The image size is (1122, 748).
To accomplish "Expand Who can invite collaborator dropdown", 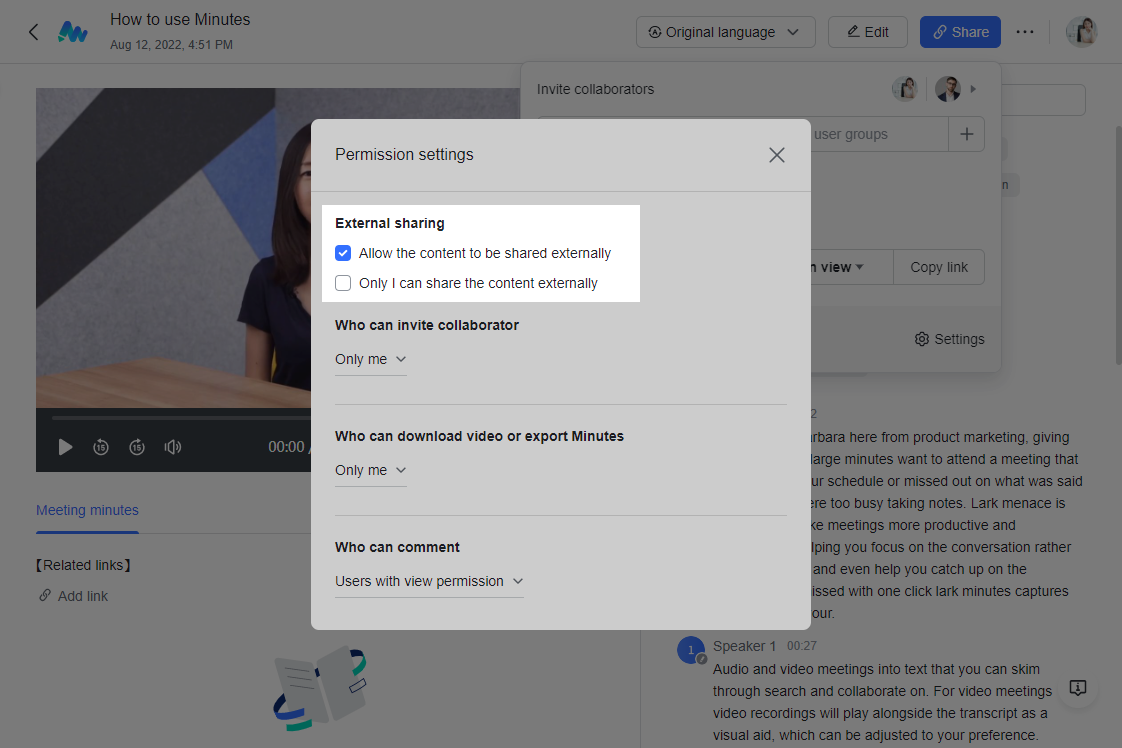I will (x=371, y=359).
